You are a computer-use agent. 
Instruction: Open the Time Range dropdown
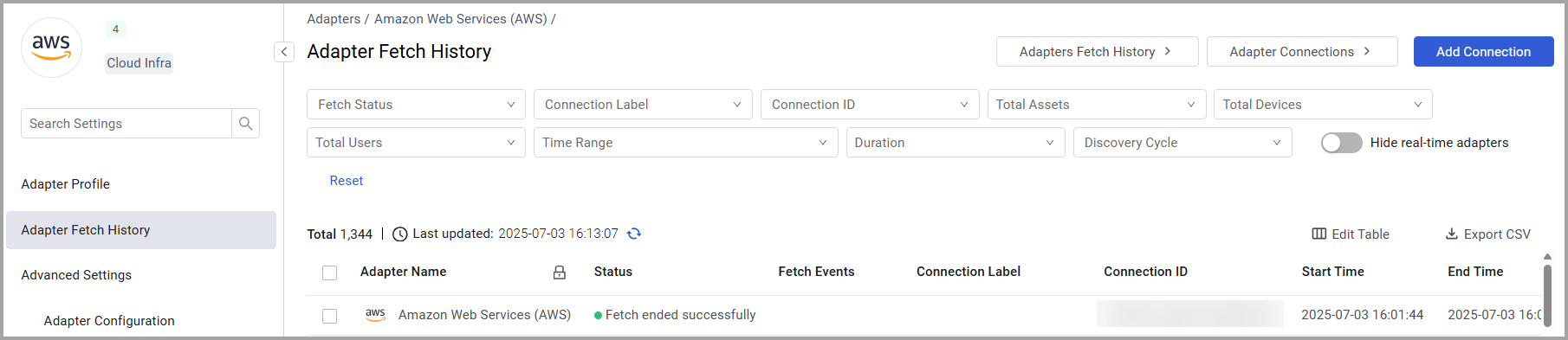click(685, 143)
